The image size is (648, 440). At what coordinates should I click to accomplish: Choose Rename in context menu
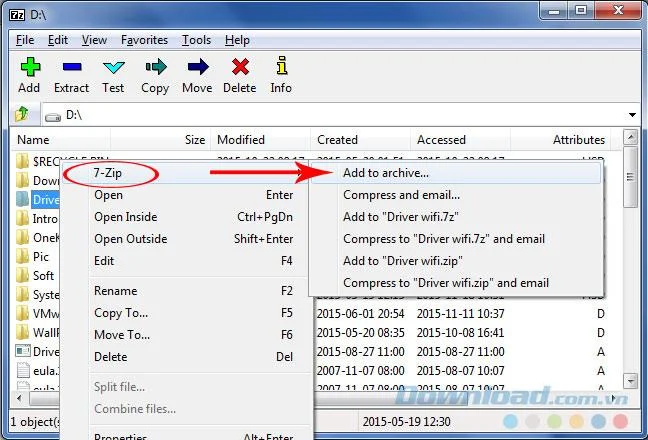185,290
